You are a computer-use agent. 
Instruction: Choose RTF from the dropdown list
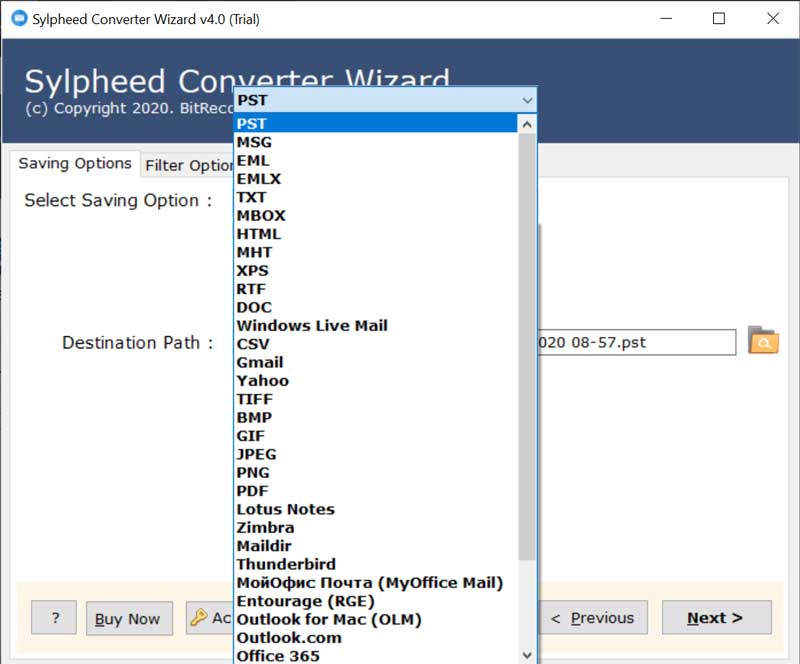(x=376, y=289)
